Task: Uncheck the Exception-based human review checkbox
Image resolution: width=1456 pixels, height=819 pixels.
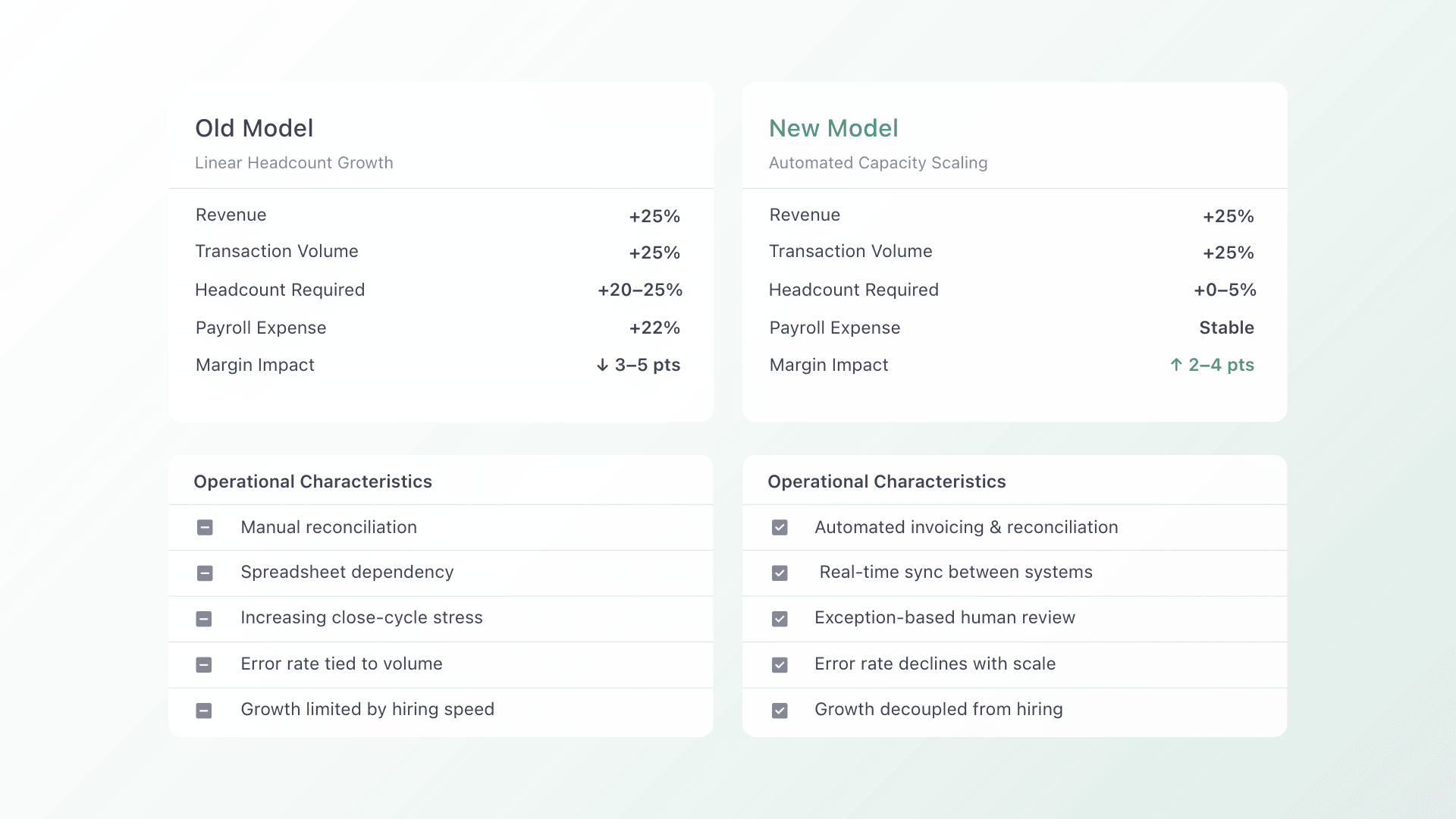Action: pyautogui.click(x=780, y=619)
